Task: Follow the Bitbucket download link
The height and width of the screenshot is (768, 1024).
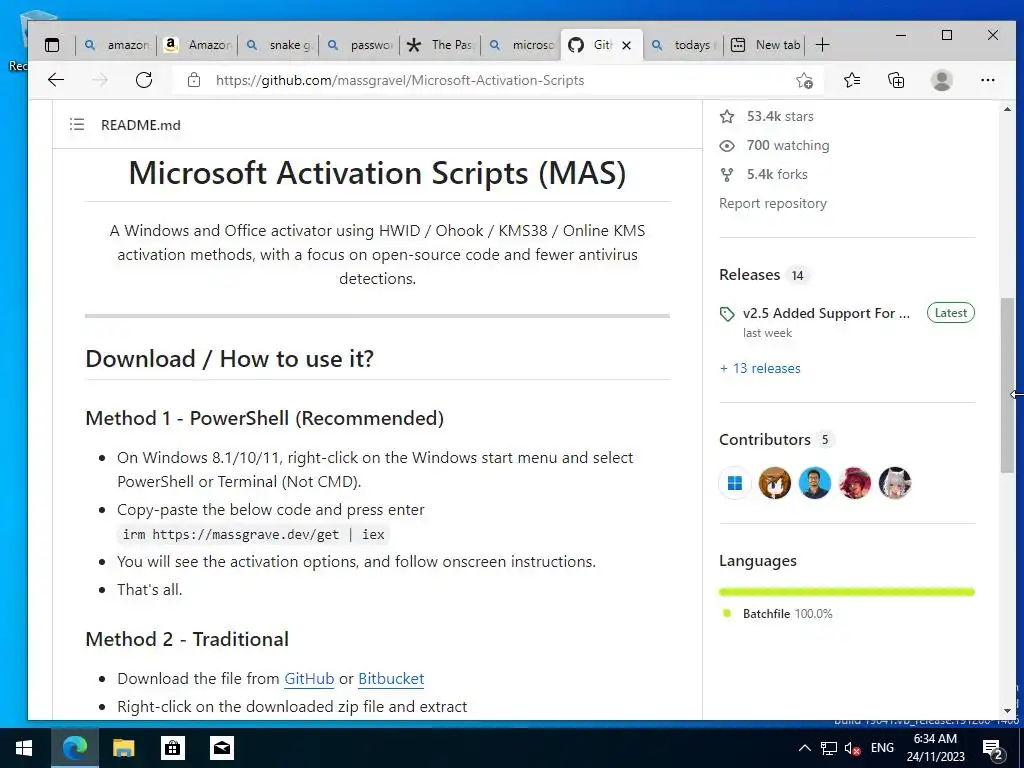Action: tap(391, 679)
